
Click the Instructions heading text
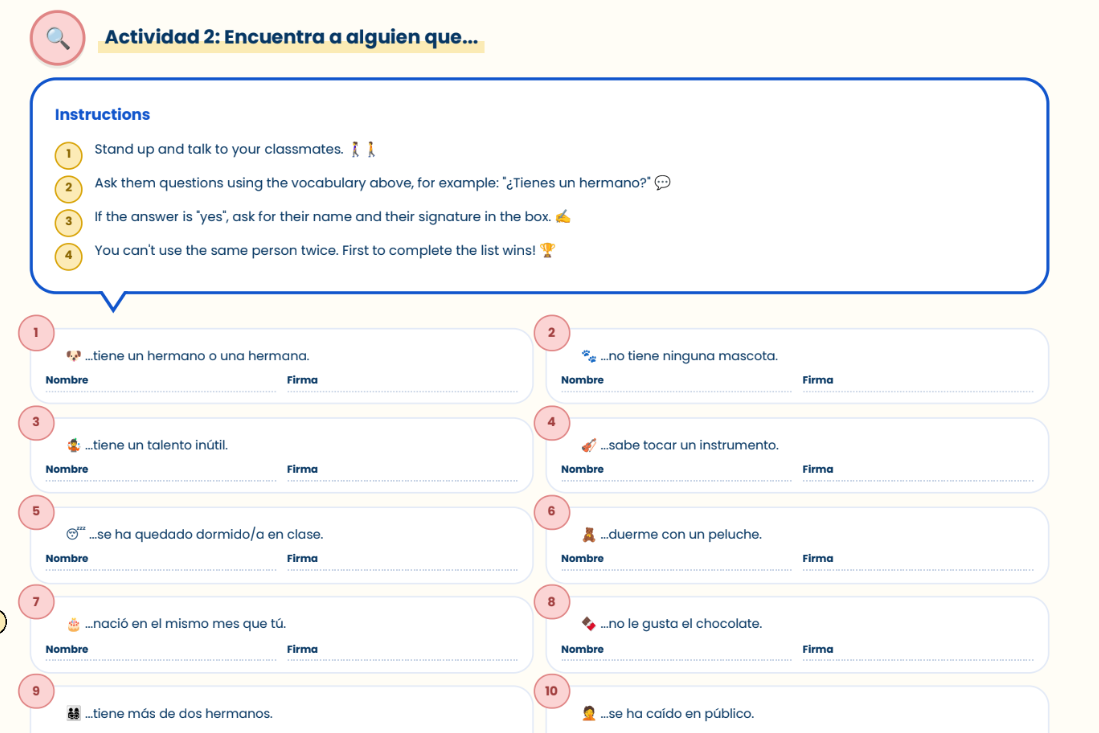[x=102, y=114]
